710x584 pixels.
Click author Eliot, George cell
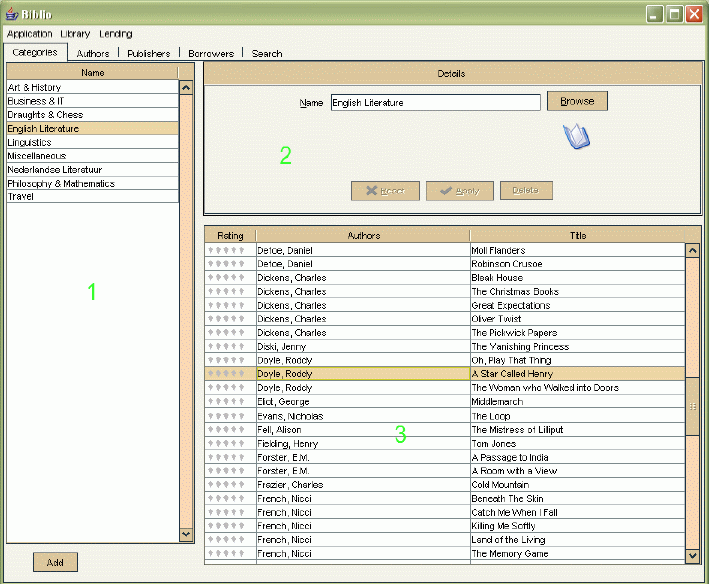pos(363,402)
